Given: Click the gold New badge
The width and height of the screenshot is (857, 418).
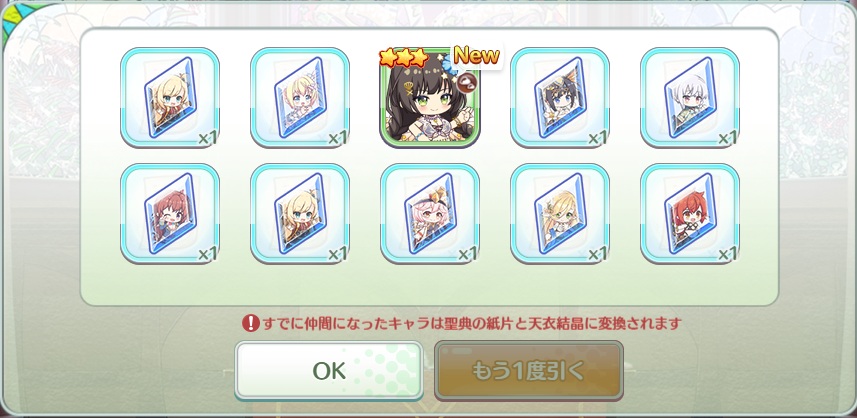Looking at the screenshot, I should coord(476,55).
